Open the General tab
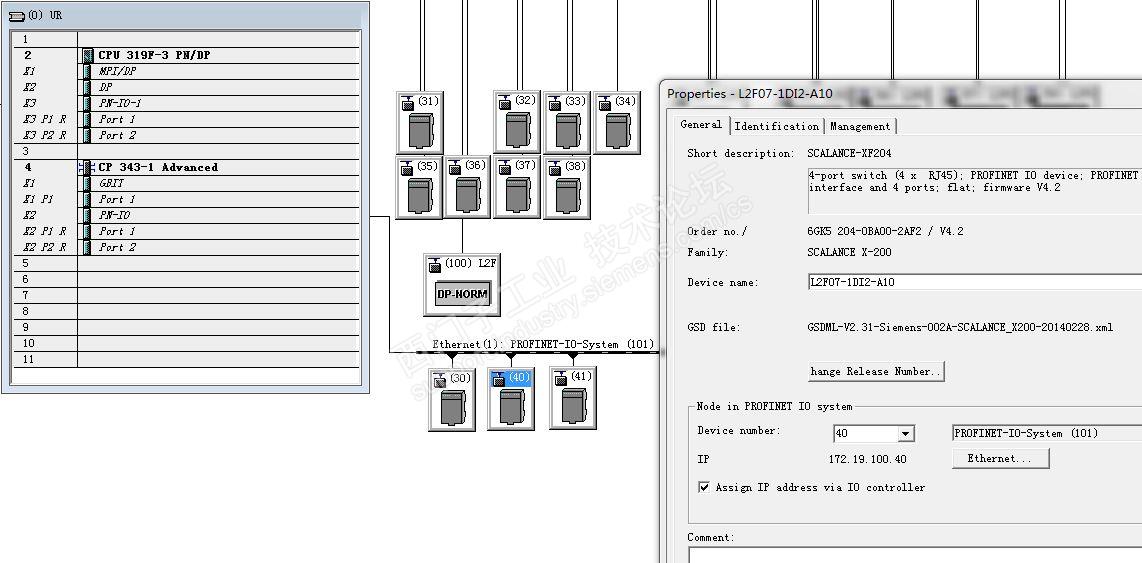This screenshot has width=1142, height=563. [701, 125]
